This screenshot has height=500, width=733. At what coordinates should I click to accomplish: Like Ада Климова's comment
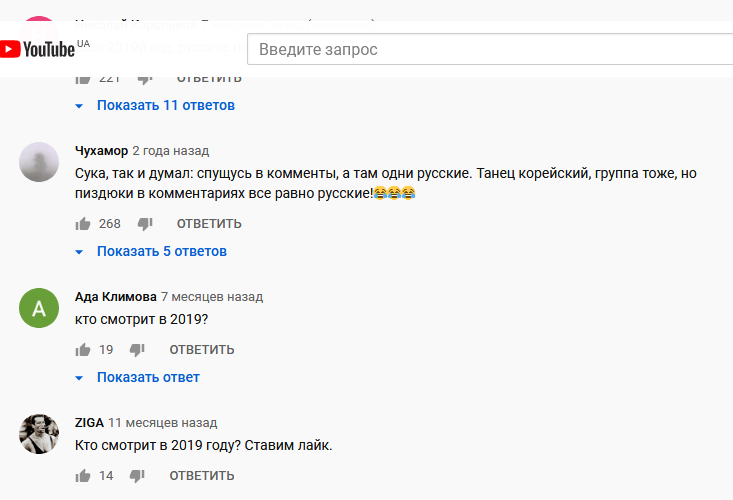pos(82,349)
